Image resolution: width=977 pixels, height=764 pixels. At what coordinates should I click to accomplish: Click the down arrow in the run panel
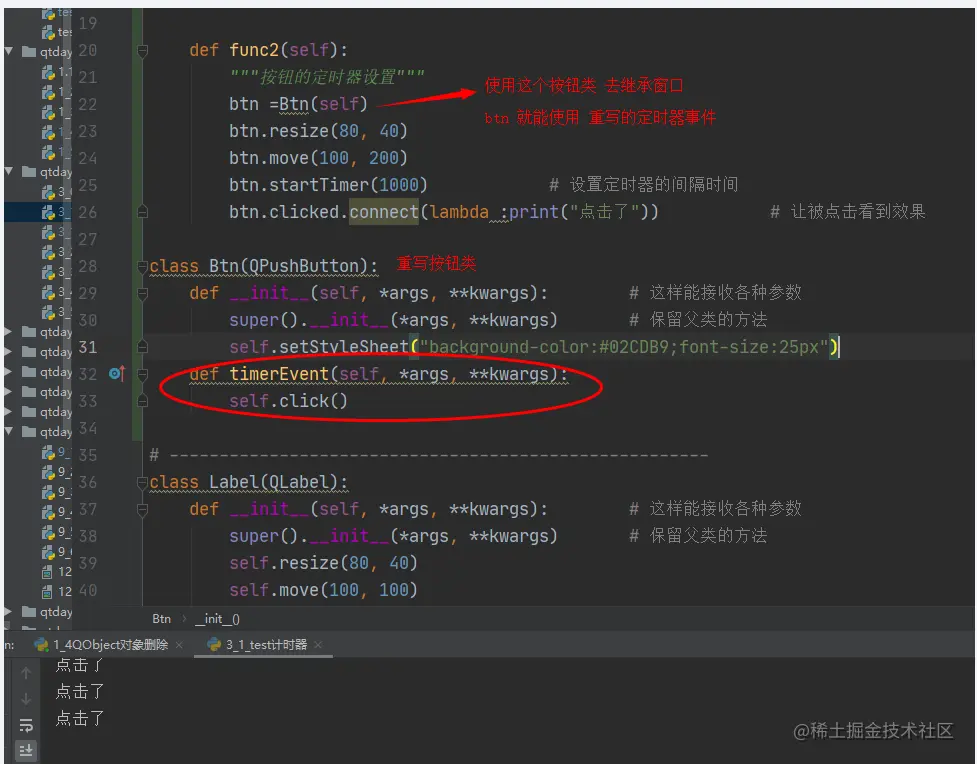26,699
